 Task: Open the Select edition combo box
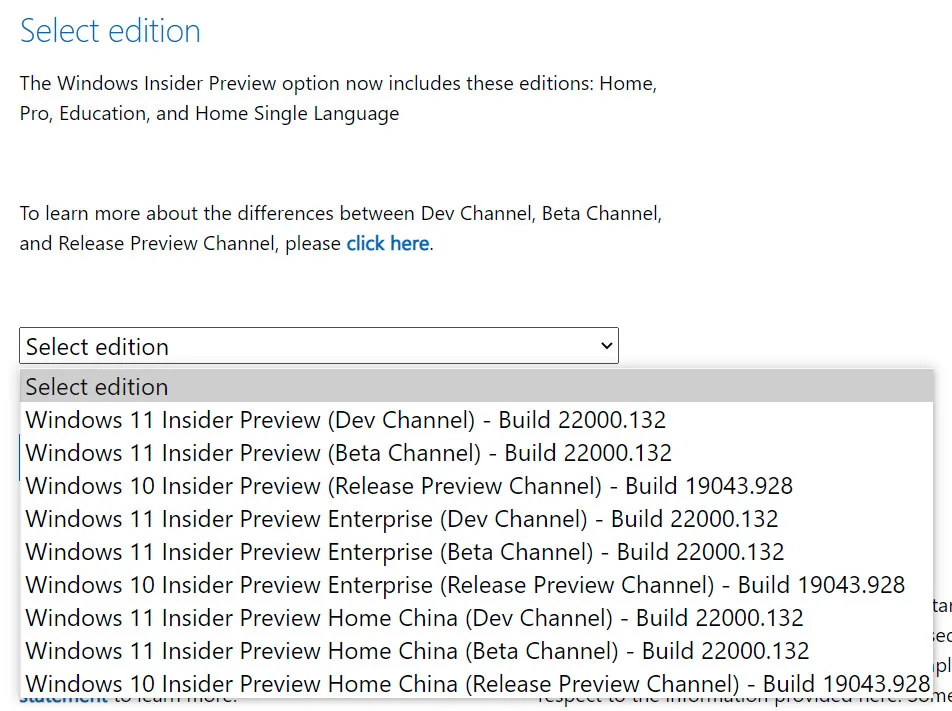(x=319, y=346)
